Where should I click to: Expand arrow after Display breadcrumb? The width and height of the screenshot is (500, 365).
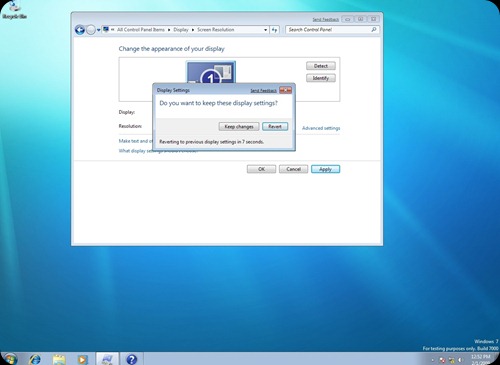coord(193,30)
